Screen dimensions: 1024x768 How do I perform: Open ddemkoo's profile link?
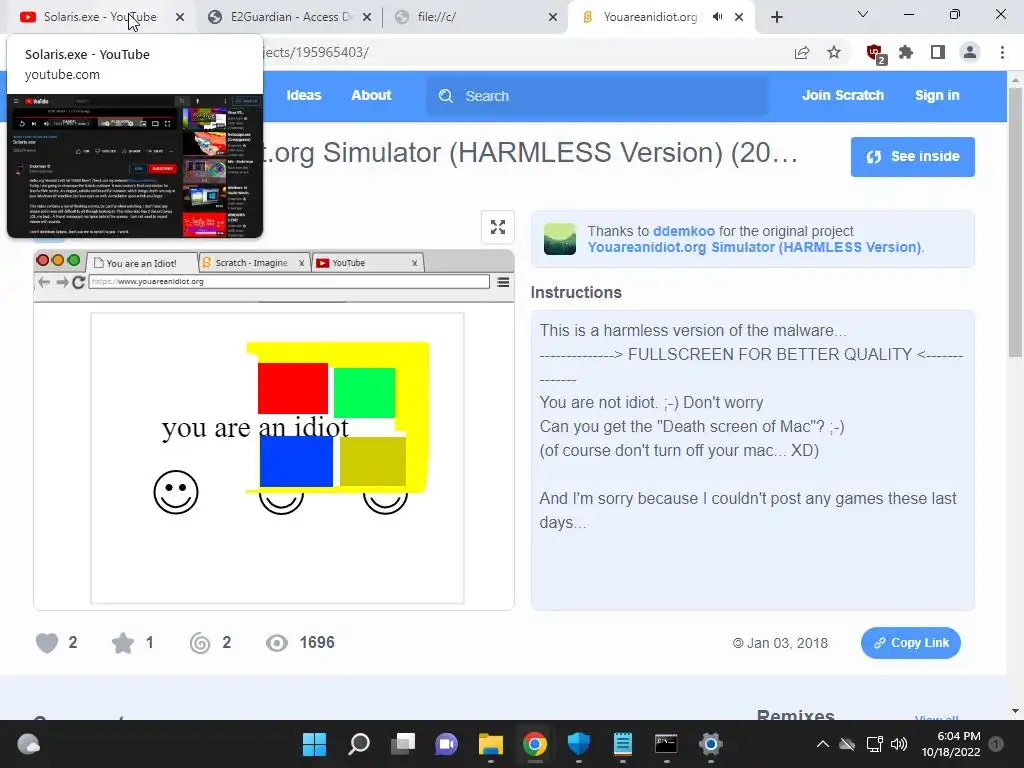coord(684,231)
